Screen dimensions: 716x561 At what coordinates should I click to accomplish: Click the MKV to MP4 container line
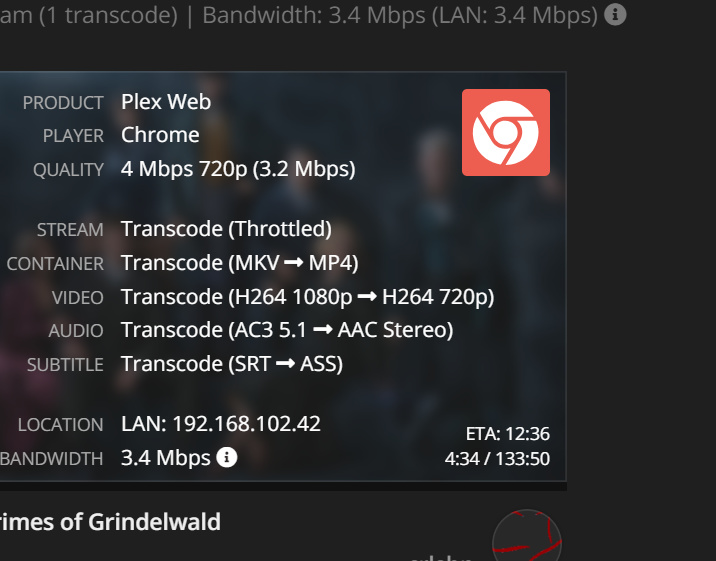click(240, 263)
